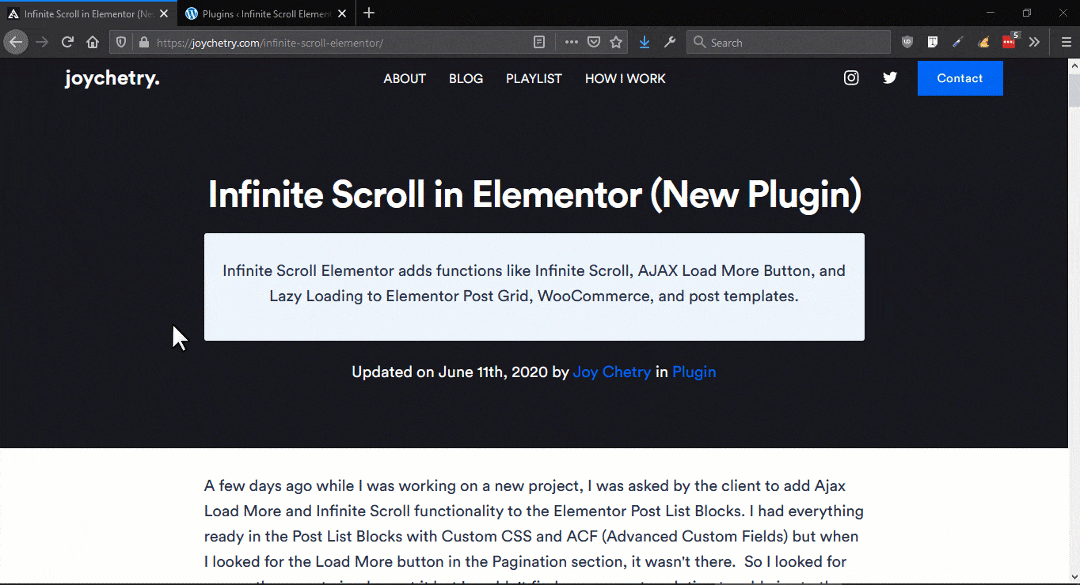Screen dimensions: 1080x585
Task: Open the uBlock shield extension
Action: tap(908, 42)
